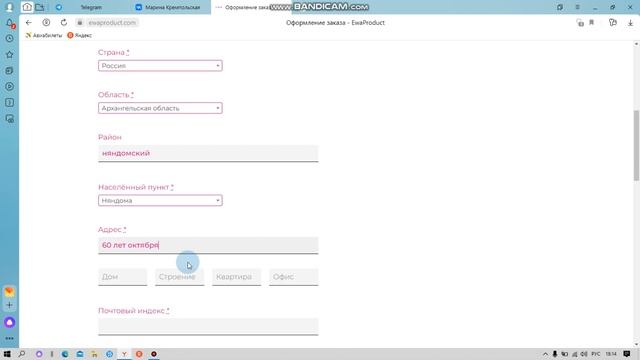This screenshot has width=640, height=360.
Task: Open Microsoft Edge from the taskbar
Action: pyautogui.click(x=65, y=354)
